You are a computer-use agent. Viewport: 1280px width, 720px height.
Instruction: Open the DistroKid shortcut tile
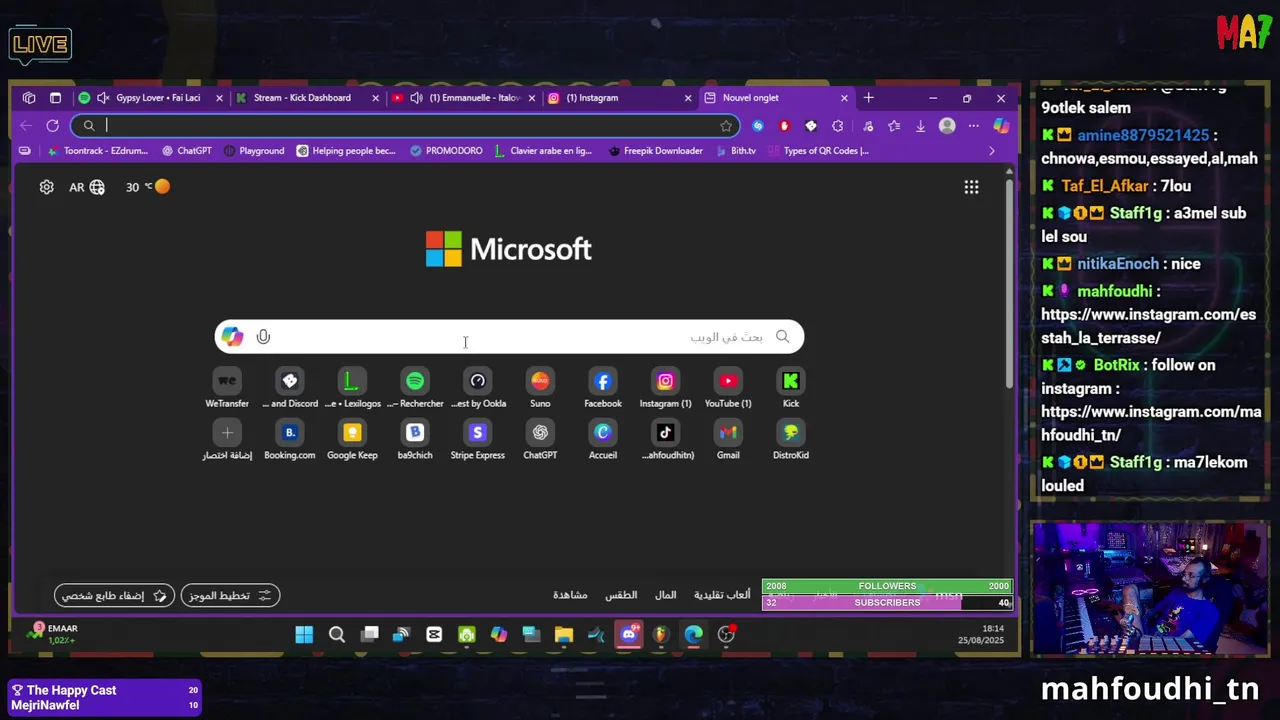(791, 440)
